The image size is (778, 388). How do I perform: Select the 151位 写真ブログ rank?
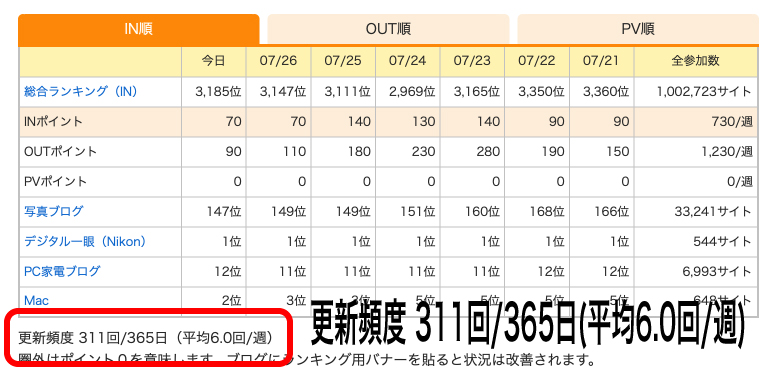(x=408, y=212)
